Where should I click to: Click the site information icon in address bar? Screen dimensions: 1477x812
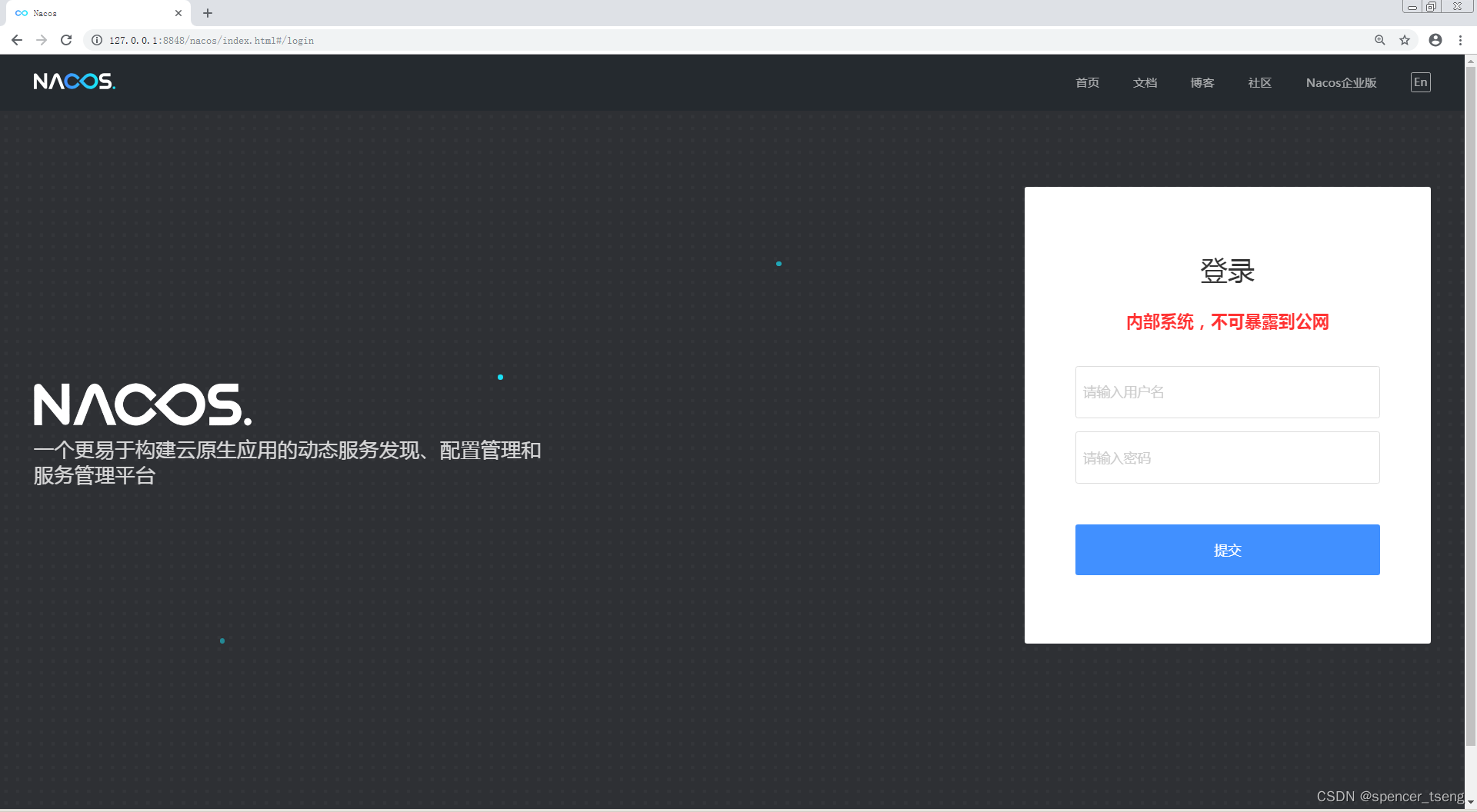(x=96, y=40)
